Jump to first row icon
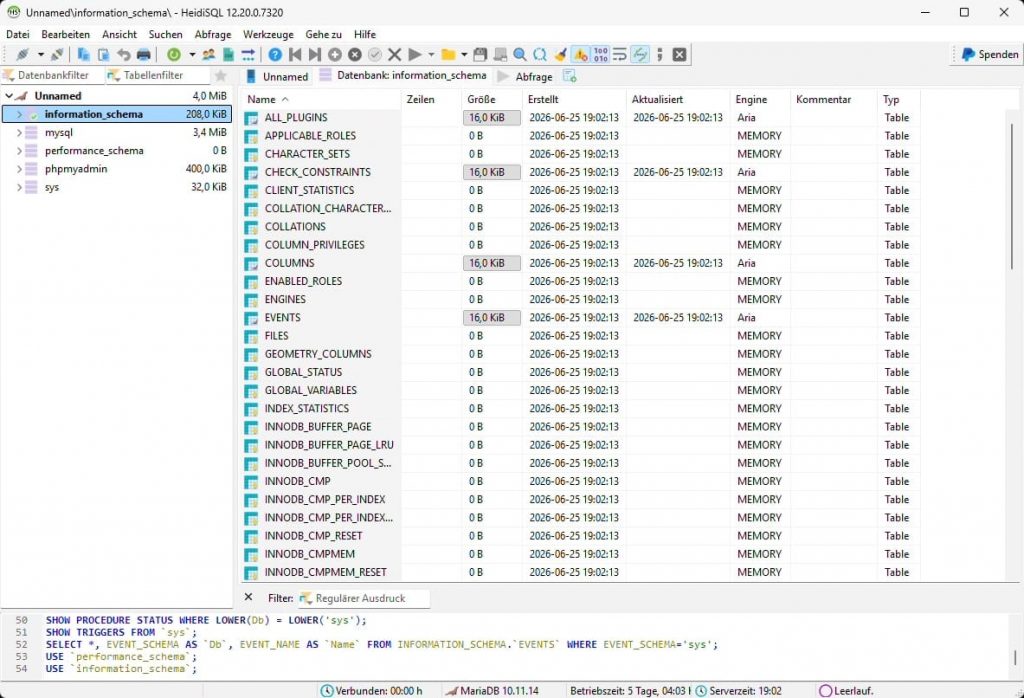The image size is (1024, 698). [295, 55]
